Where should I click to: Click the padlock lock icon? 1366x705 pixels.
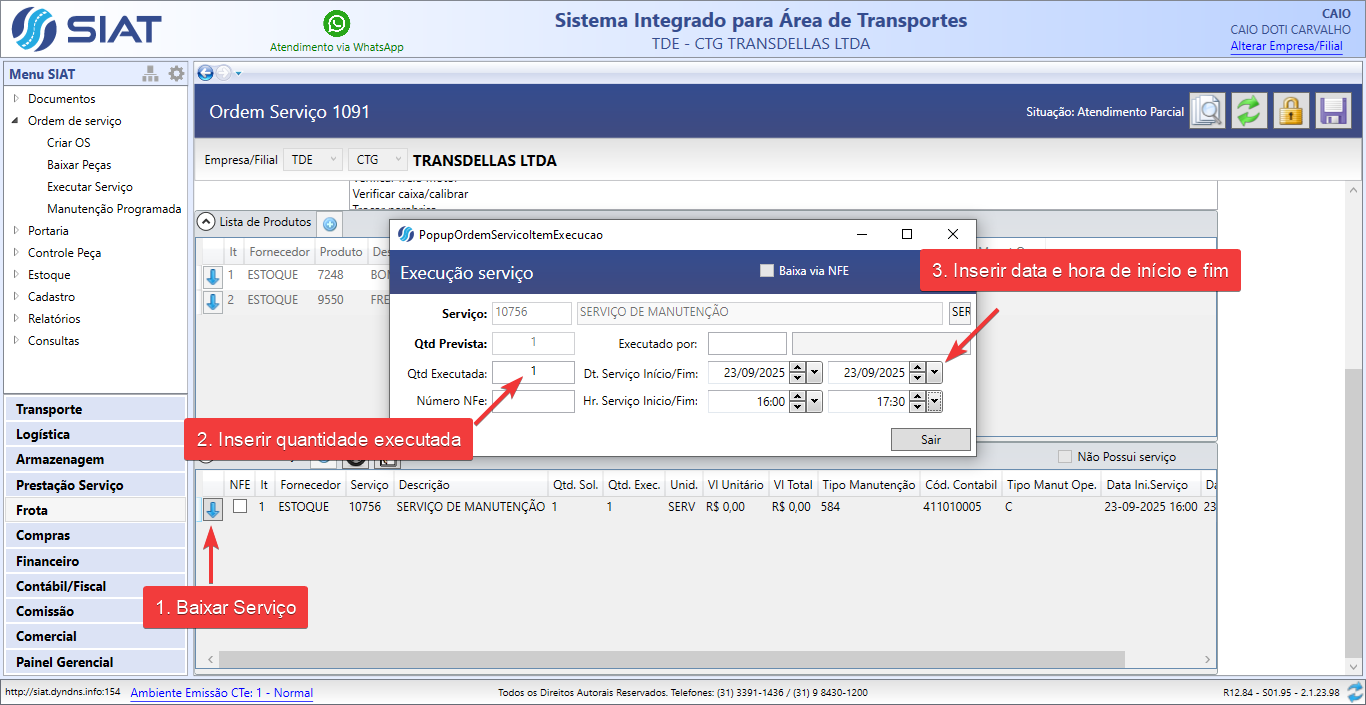tap(1291, 111)
